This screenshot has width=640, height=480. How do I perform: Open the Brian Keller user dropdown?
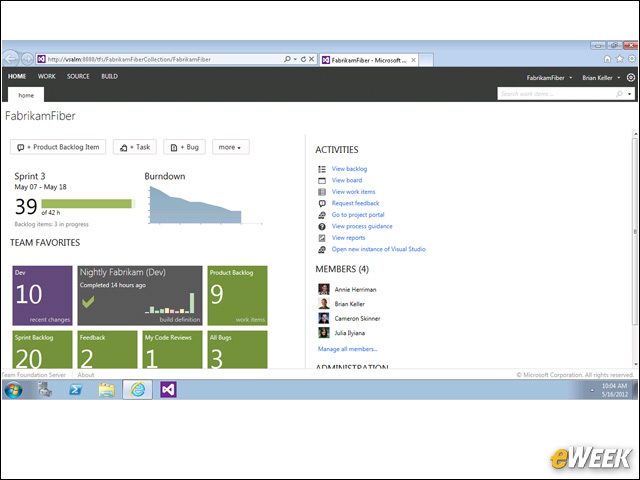(x=601, y=78)
